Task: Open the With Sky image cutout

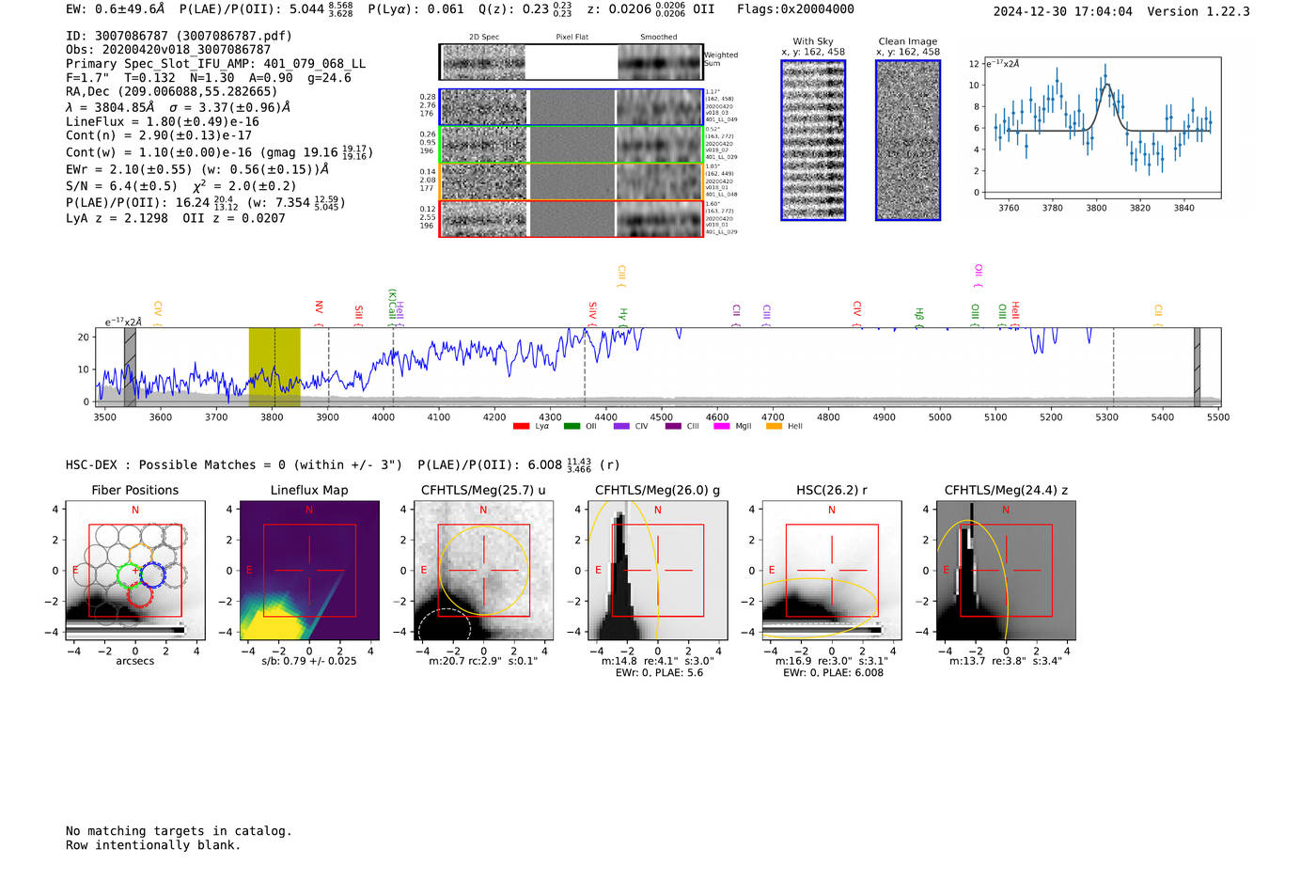Action: pyautogui.click(x=813, y=140)
